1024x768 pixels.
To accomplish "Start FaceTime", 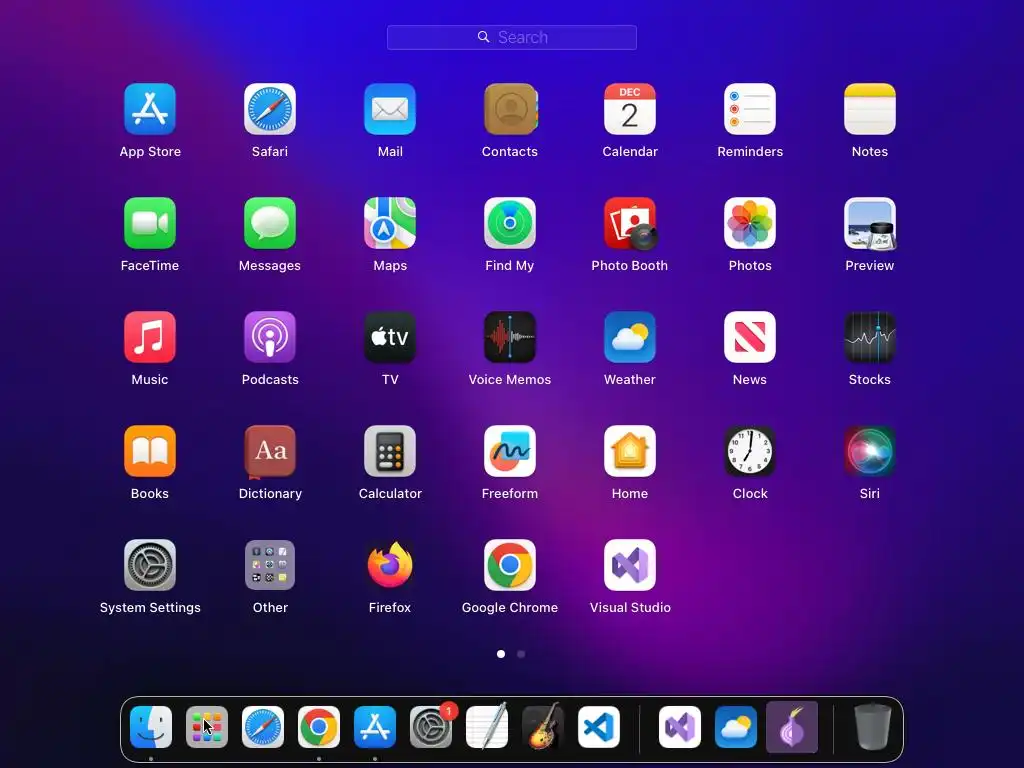I will (x=150, y=223).
